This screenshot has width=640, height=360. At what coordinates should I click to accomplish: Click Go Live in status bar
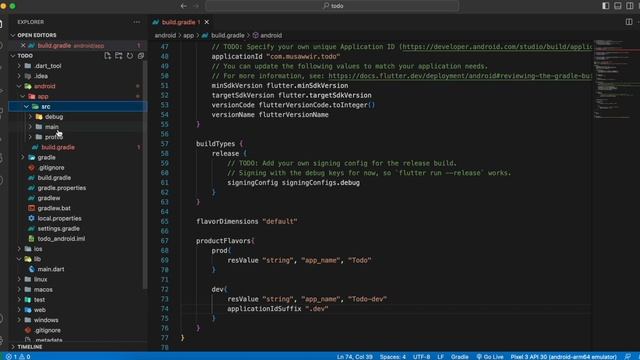coord(490,356)
